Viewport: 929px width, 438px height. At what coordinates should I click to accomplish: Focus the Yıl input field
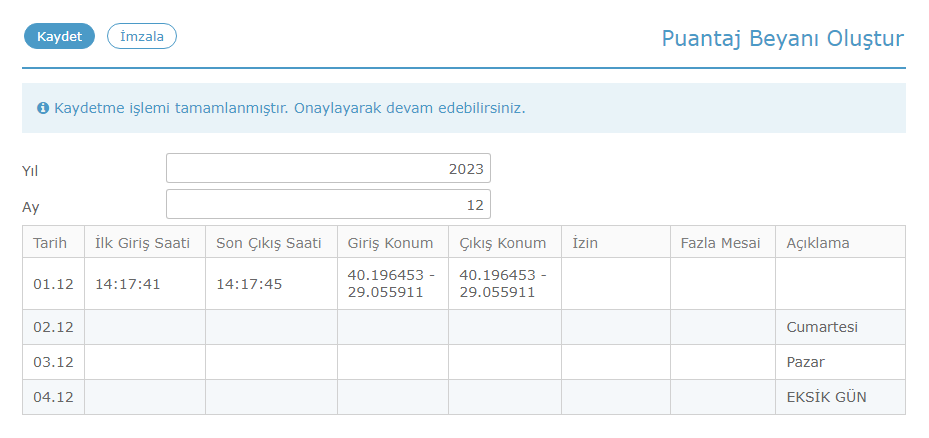(x=328, y=168)
